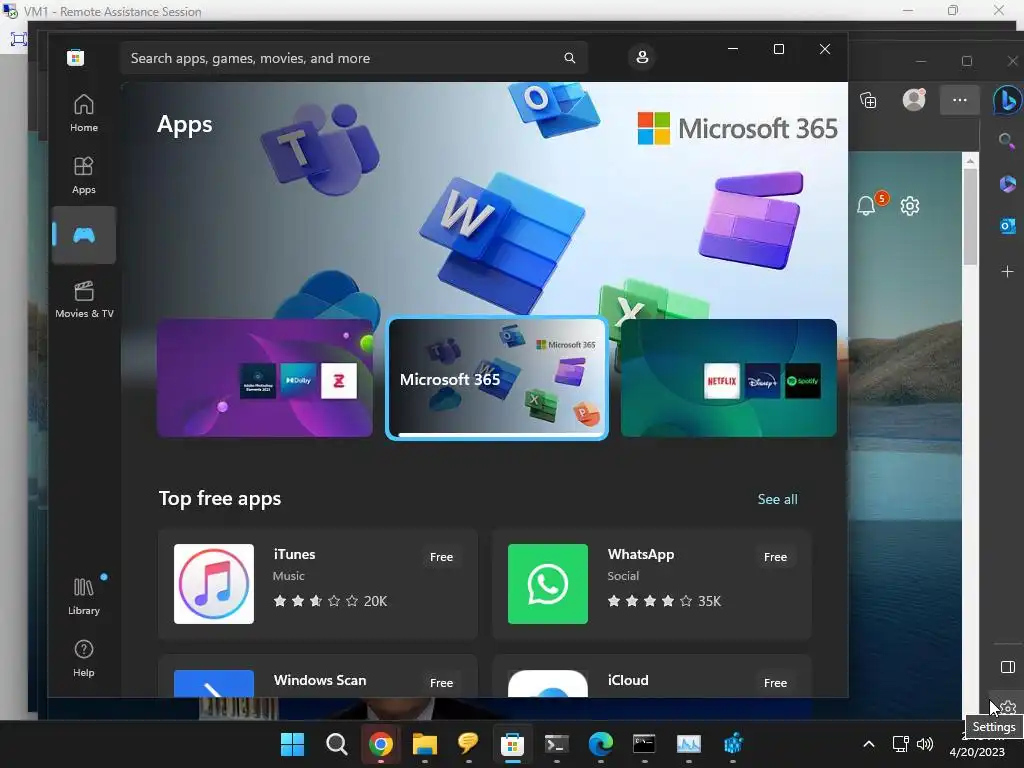Viewport: 1024px width, 768px height.
Task: Open notifications bell on Edge page
Action: click(x=866, y=206)
